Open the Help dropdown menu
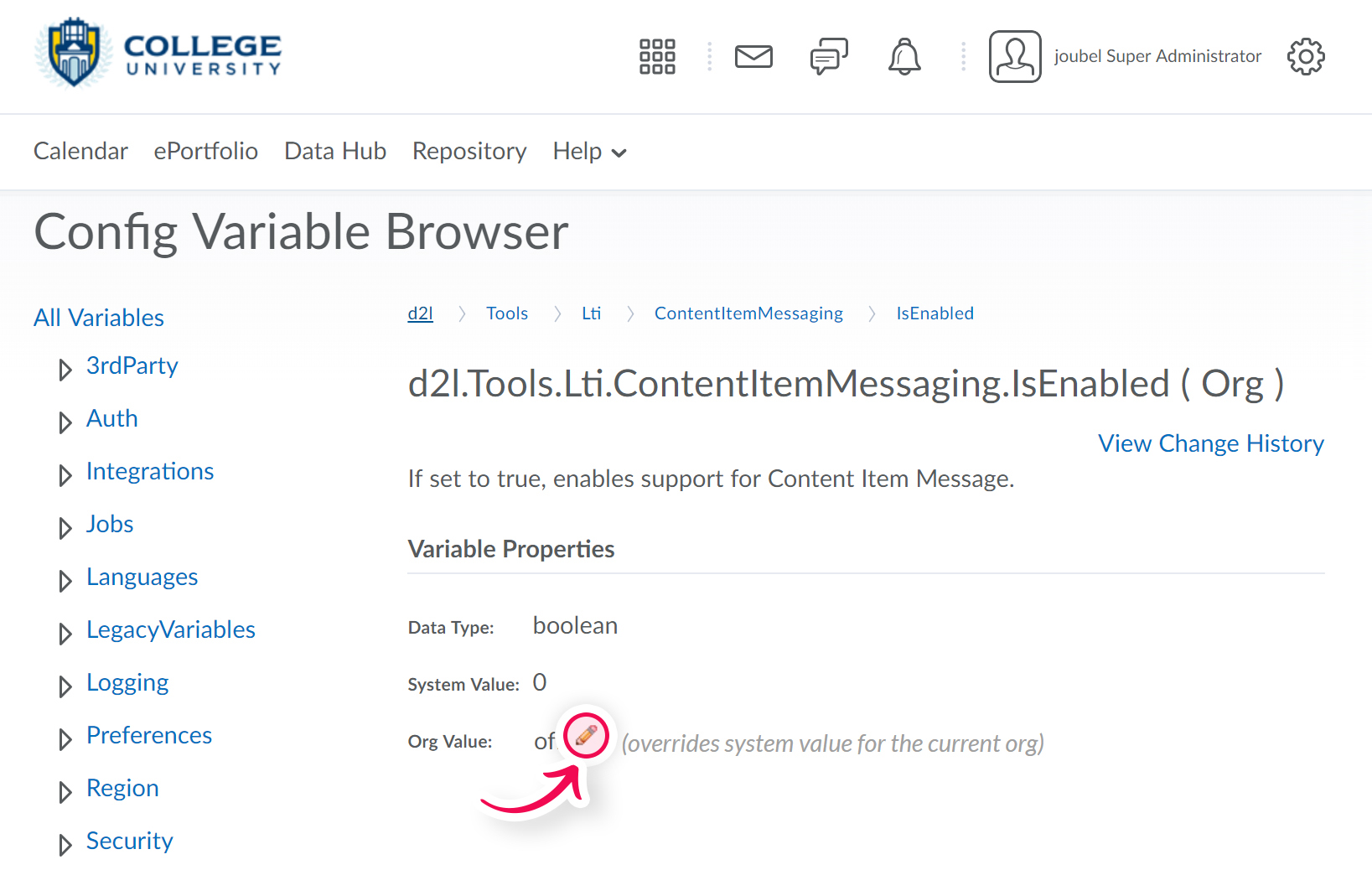The width and height of the screenshot is (1372, 870). coord(589,152)
